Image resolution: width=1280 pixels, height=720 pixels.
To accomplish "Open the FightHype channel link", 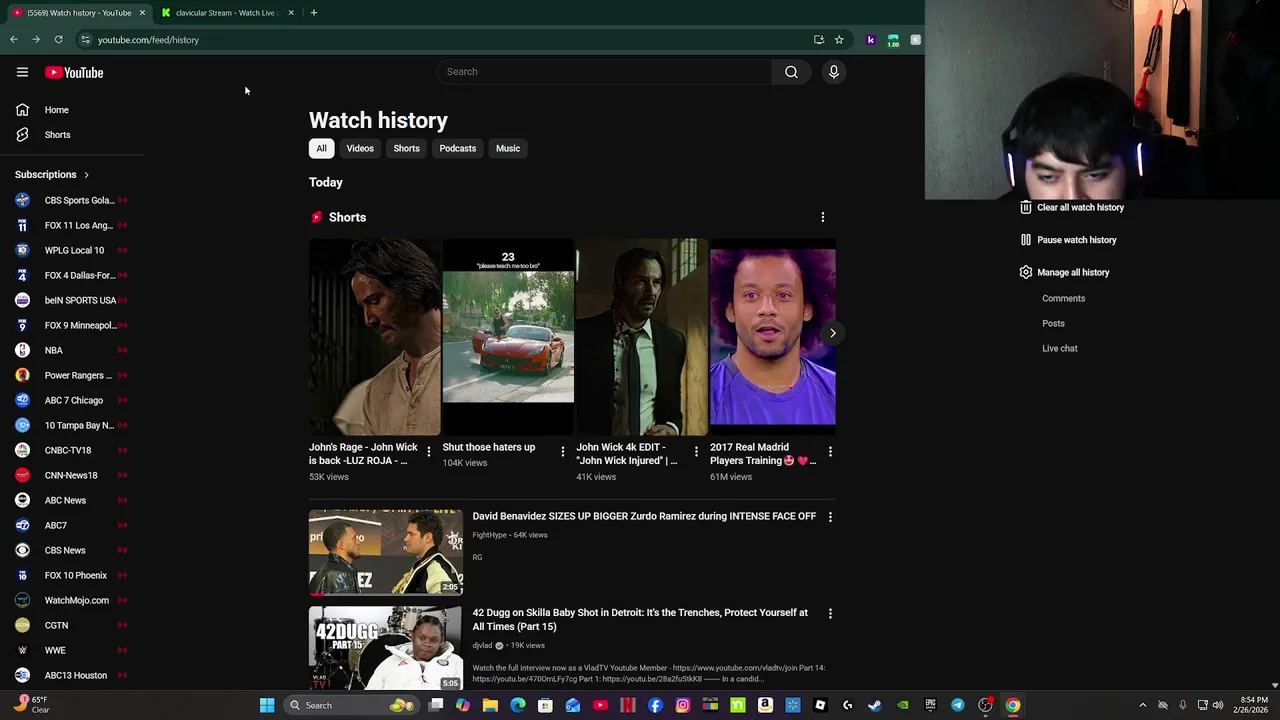I will click(489, 535).
